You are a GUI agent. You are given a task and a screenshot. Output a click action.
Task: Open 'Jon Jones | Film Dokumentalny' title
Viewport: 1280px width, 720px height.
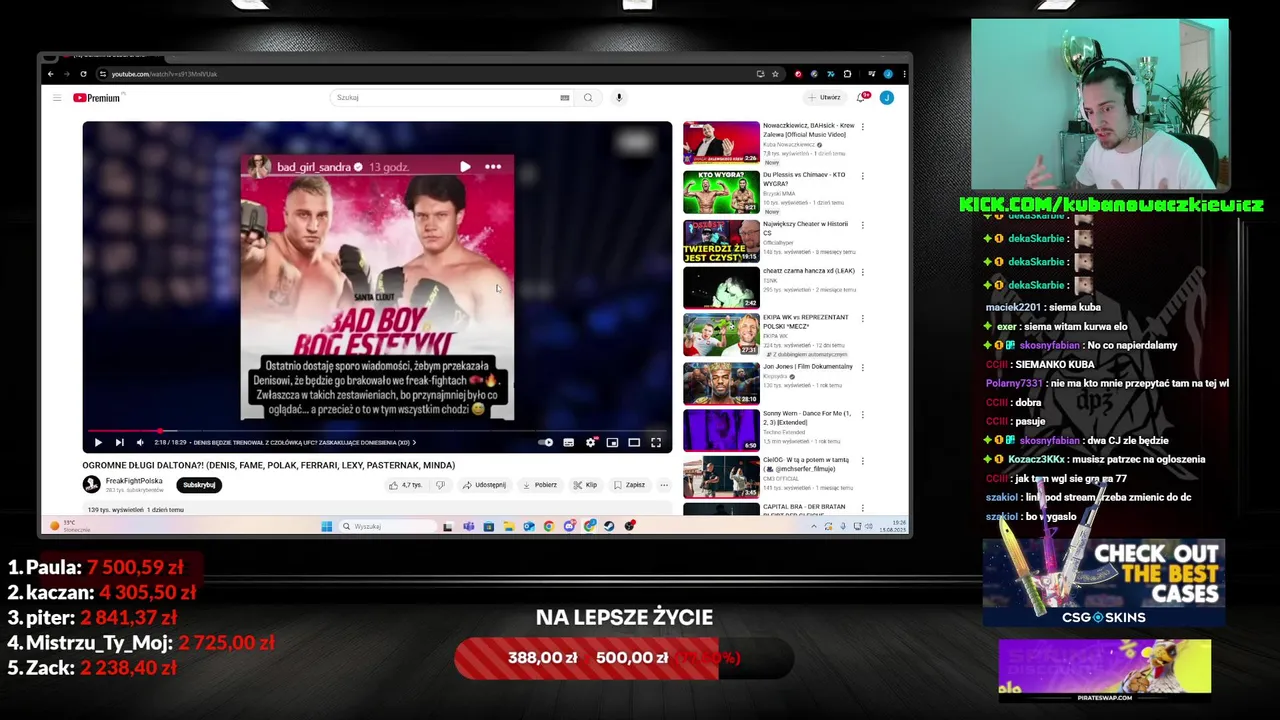pos(808,367)
